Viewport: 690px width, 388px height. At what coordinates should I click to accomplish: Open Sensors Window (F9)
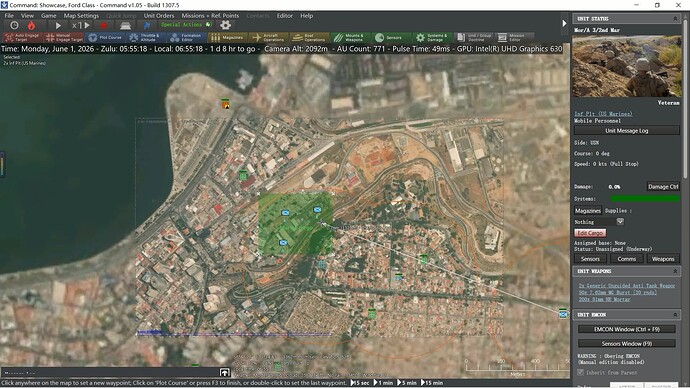pos(627,344)
